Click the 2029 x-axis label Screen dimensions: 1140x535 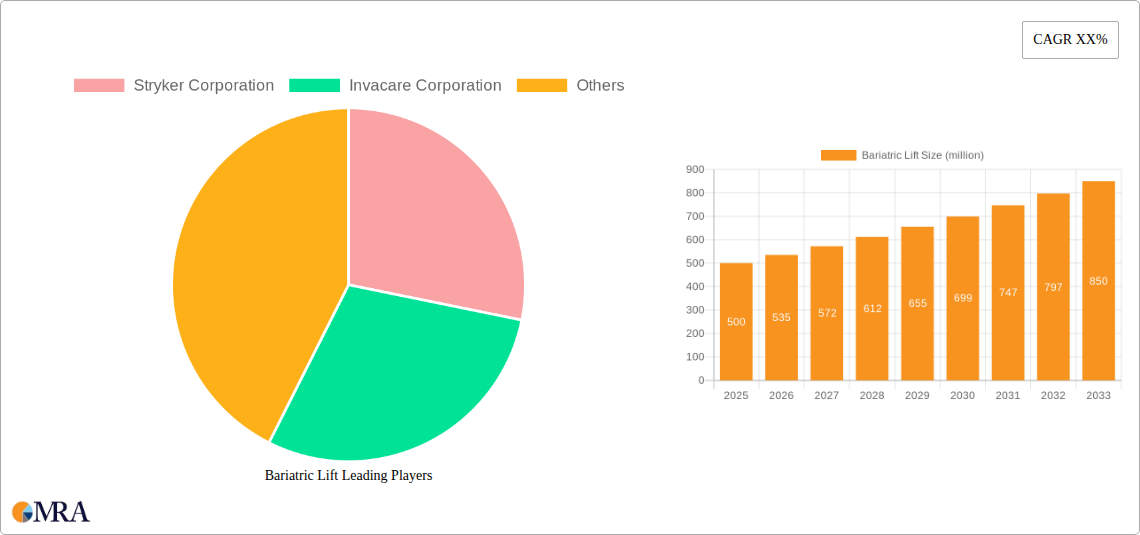point(918,395)
